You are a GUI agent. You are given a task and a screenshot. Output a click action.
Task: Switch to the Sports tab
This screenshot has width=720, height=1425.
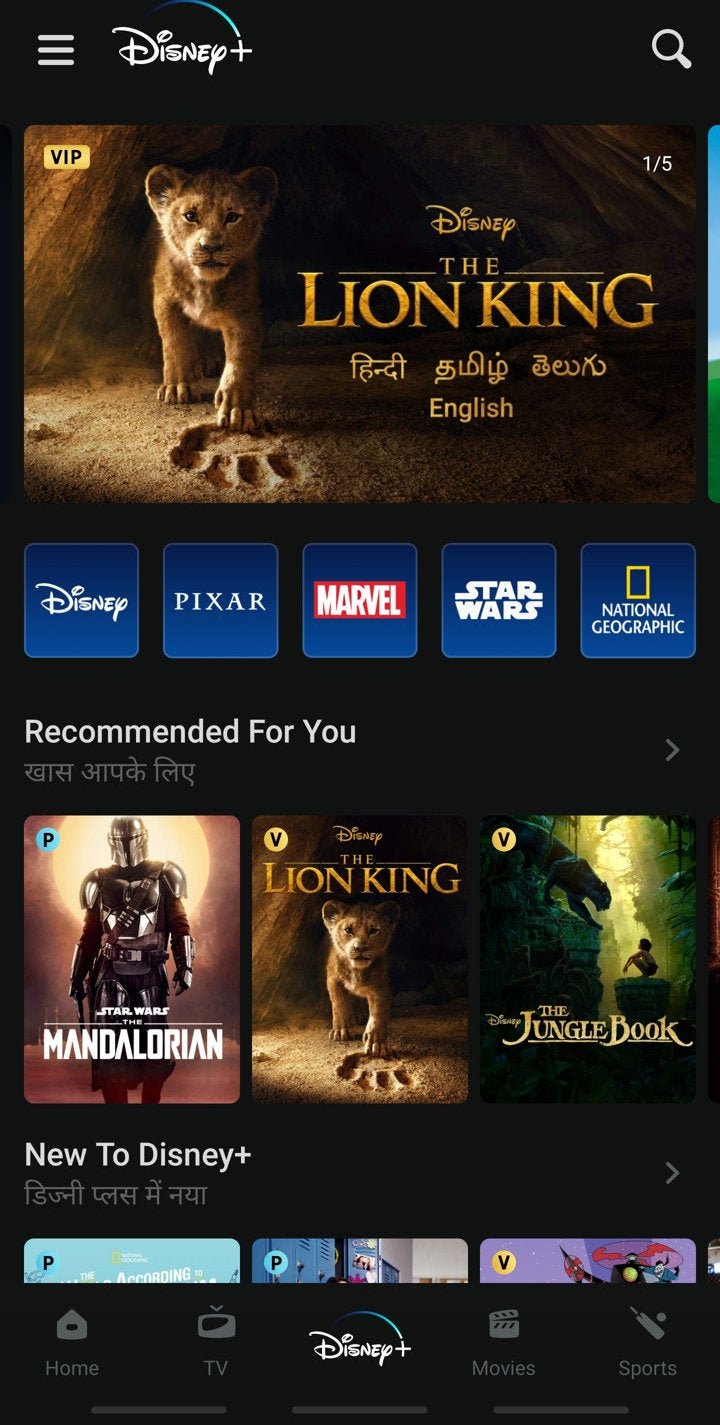click(x=647, y=1345)
